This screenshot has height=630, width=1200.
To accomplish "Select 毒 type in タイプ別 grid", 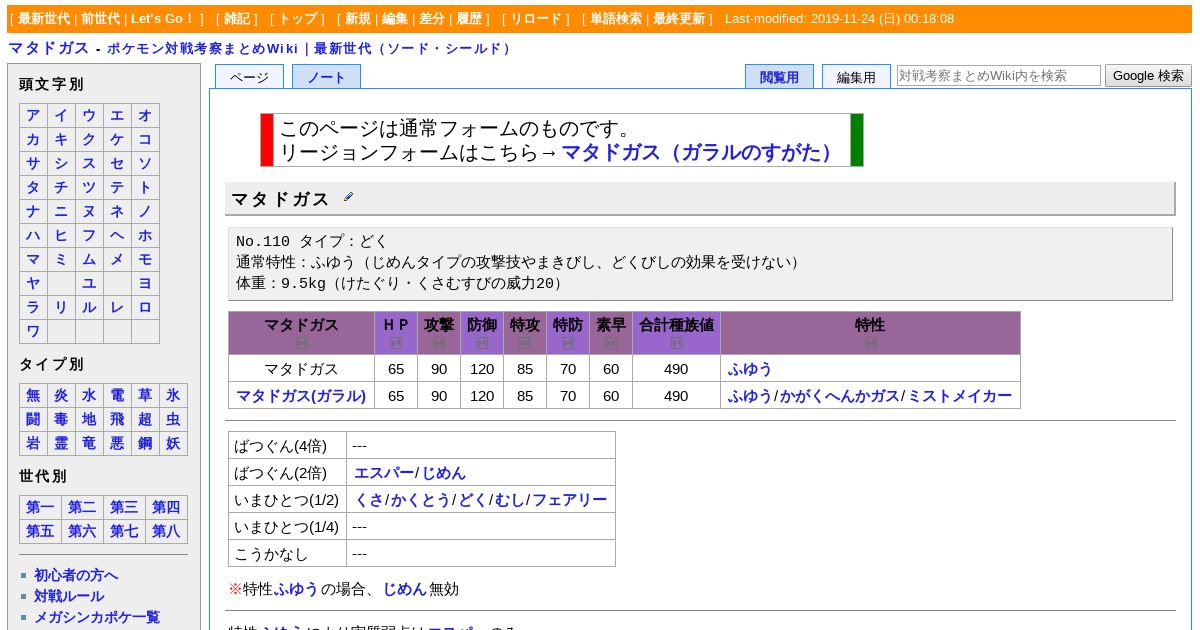I will click(x=61, y=420).
